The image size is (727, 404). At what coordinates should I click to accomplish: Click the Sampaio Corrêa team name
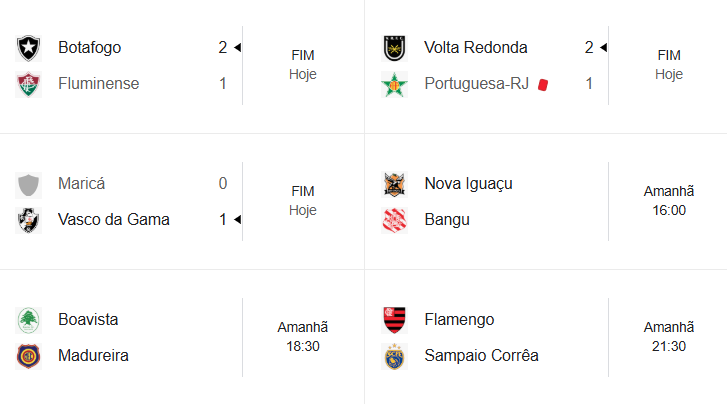click(481, 356)
